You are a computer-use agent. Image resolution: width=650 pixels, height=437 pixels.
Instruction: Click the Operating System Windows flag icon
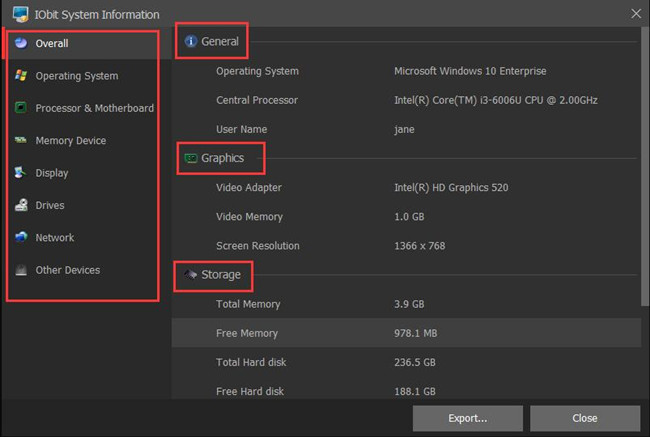click(x=21, y=75)
